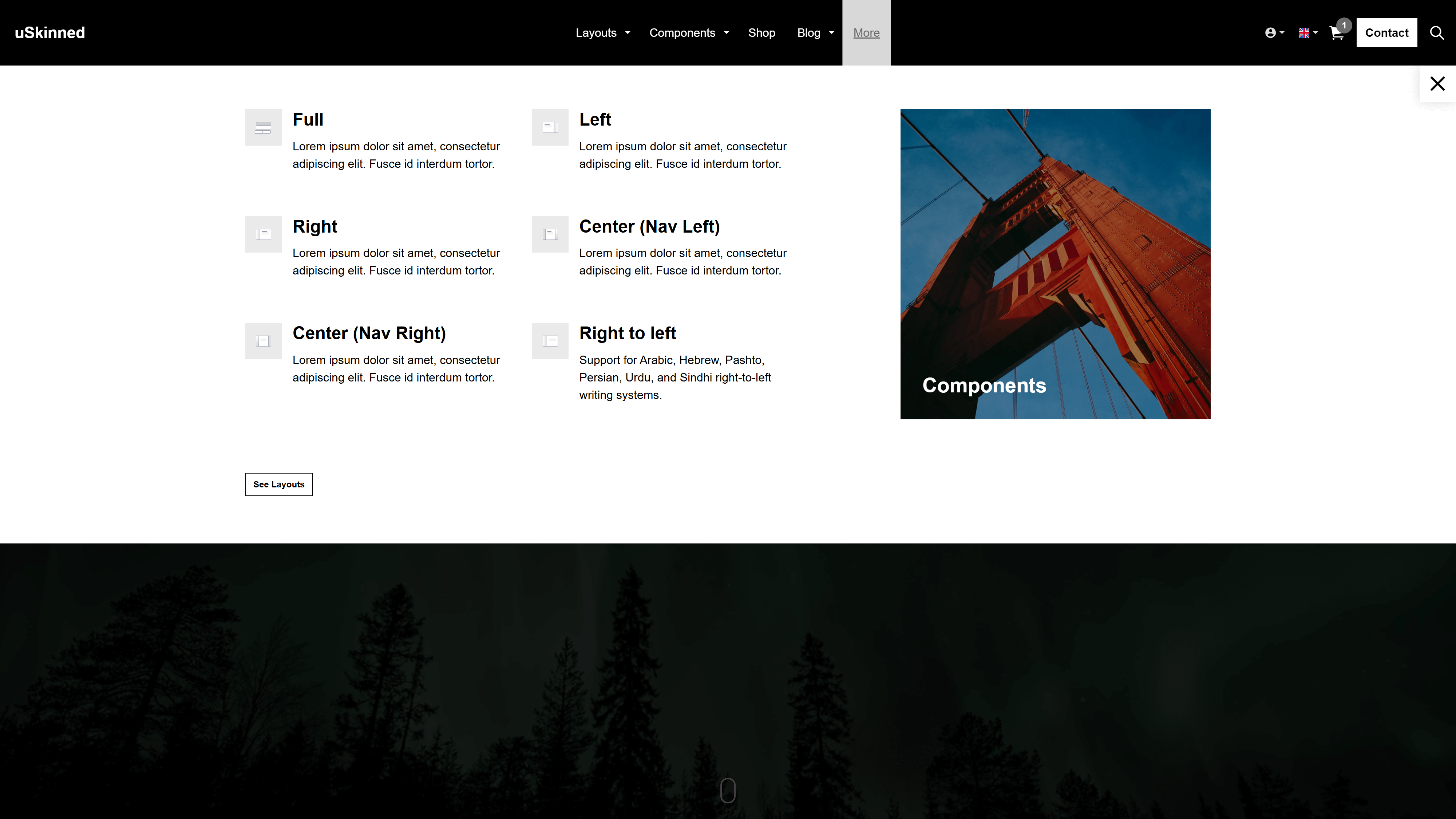Click the Right layout thumbnail icon
The height and width of the screenshot is (819, 1456).
point(263,234)
